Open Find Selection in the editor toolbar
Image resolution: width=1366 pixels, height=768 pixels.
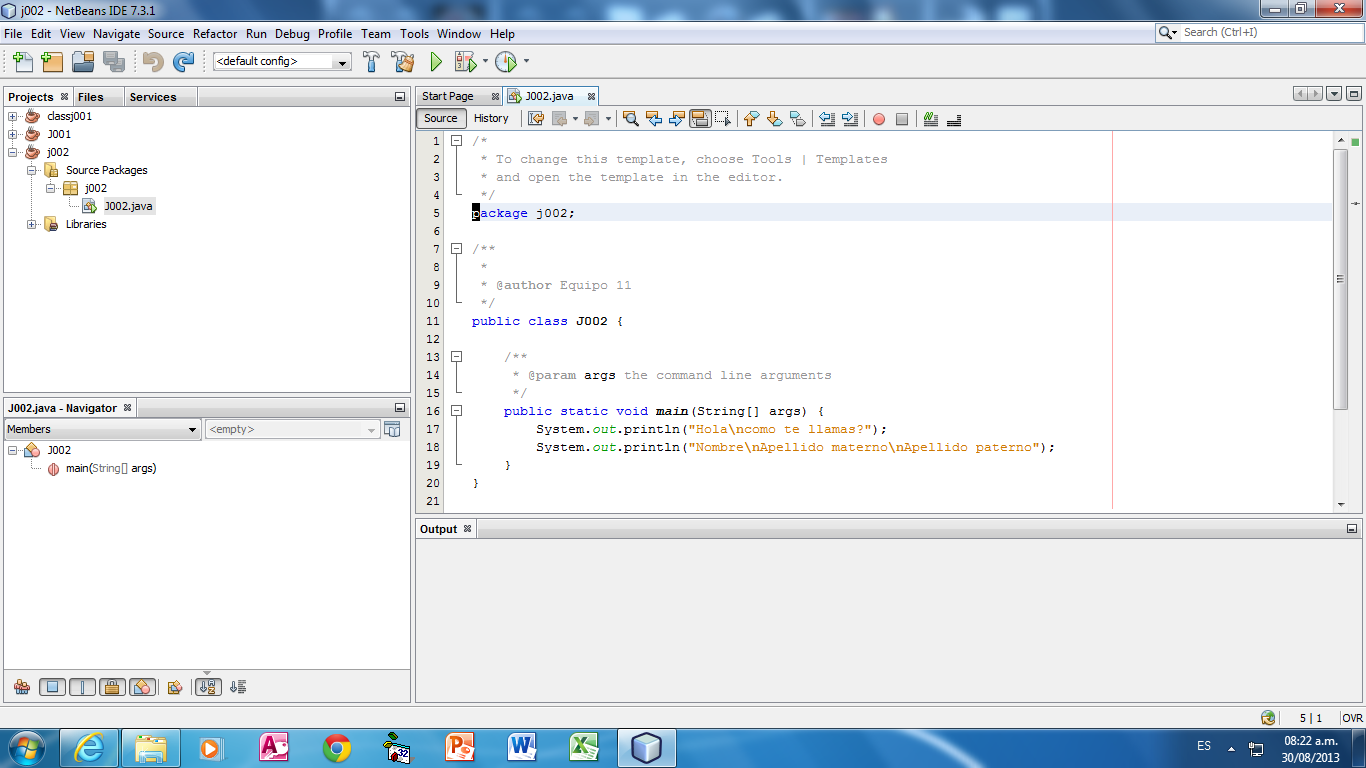(x=630, y=119)
